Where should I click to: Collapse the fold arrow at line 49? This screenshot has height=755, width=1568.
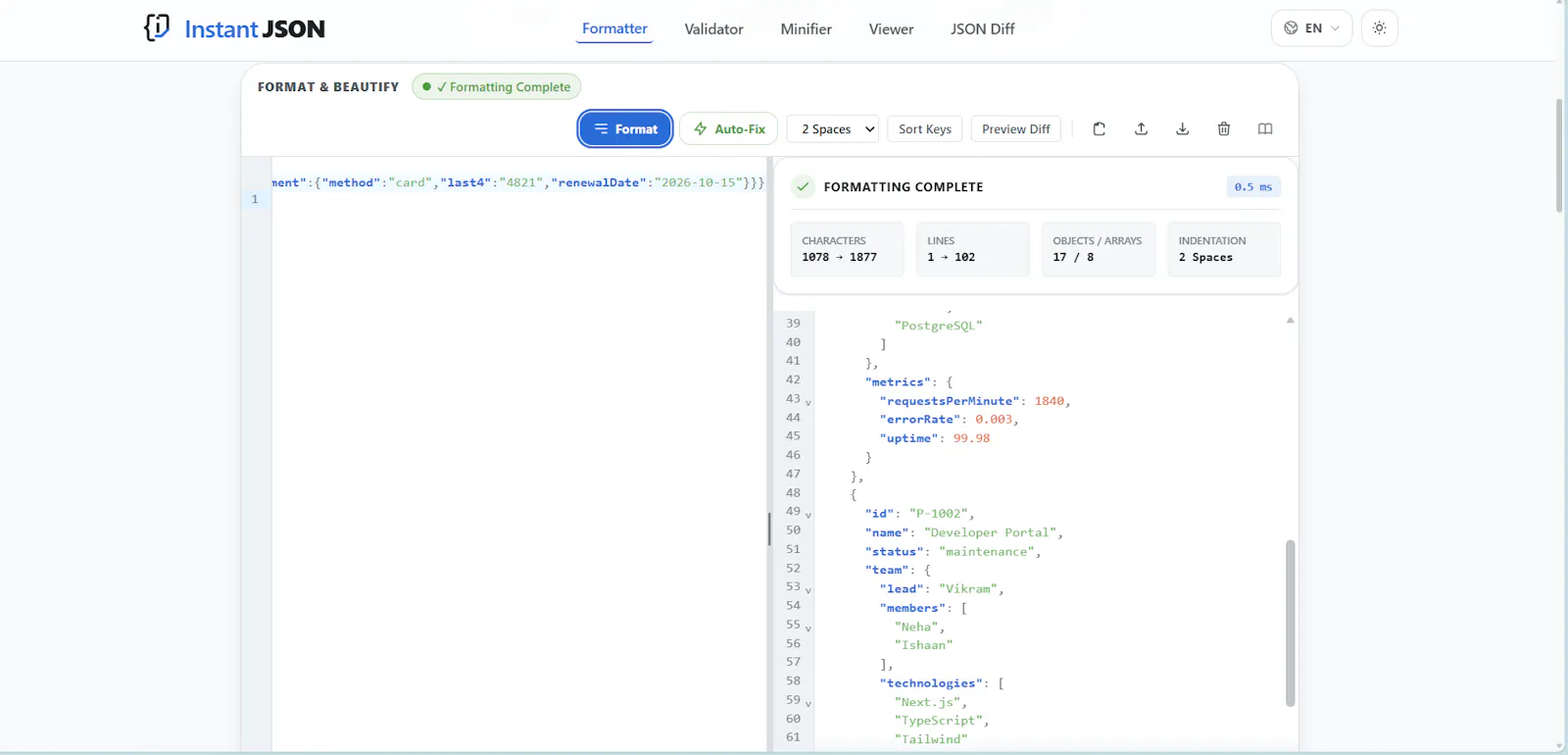click(808, 515)
